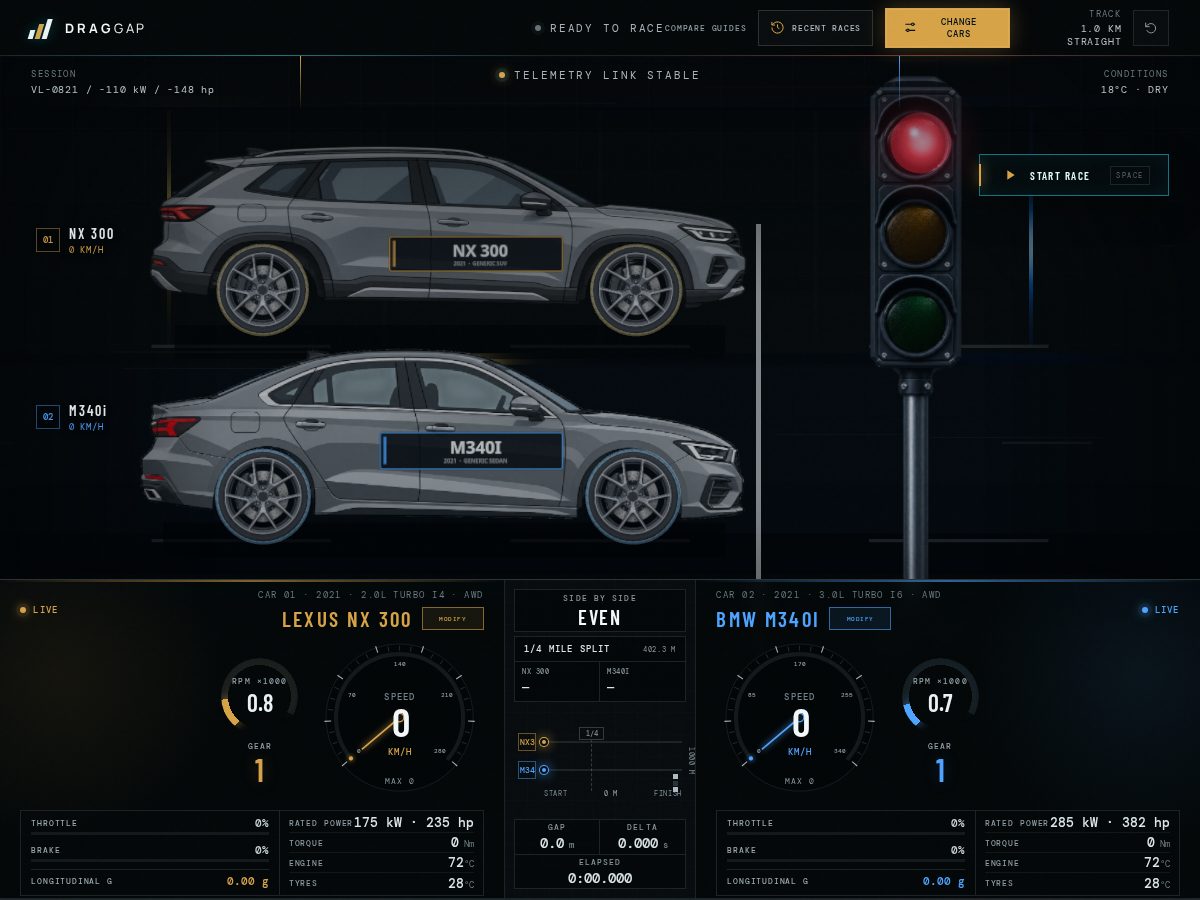Modify the BMW M340i
1200x900 pixels.
[x=860, y=618]
